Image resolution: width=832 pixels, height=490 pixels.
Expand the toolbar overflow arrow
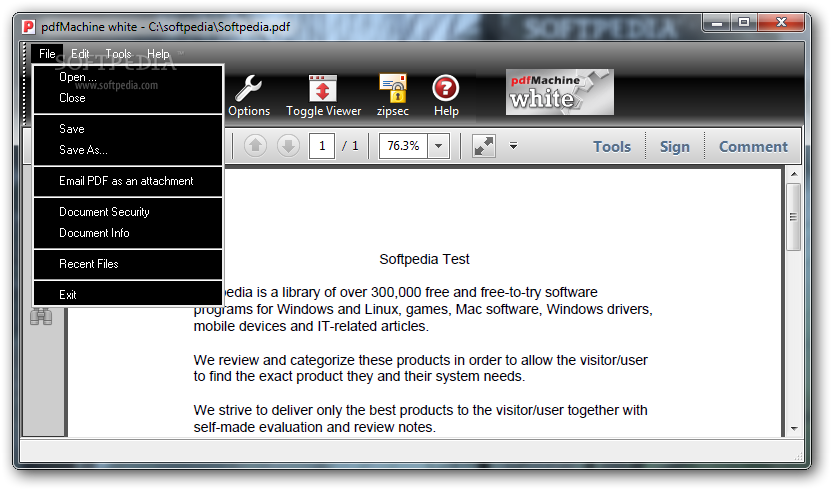point(513,145)
